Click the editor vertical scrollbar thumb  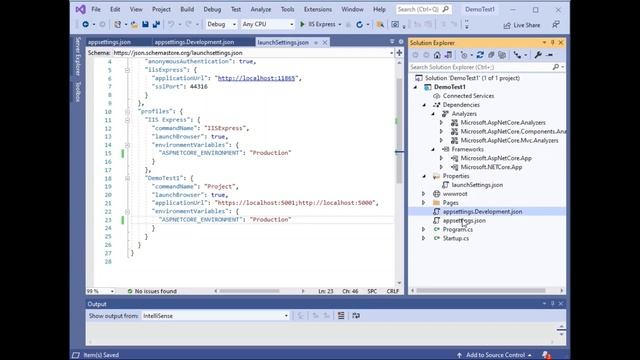coord(399,131)
